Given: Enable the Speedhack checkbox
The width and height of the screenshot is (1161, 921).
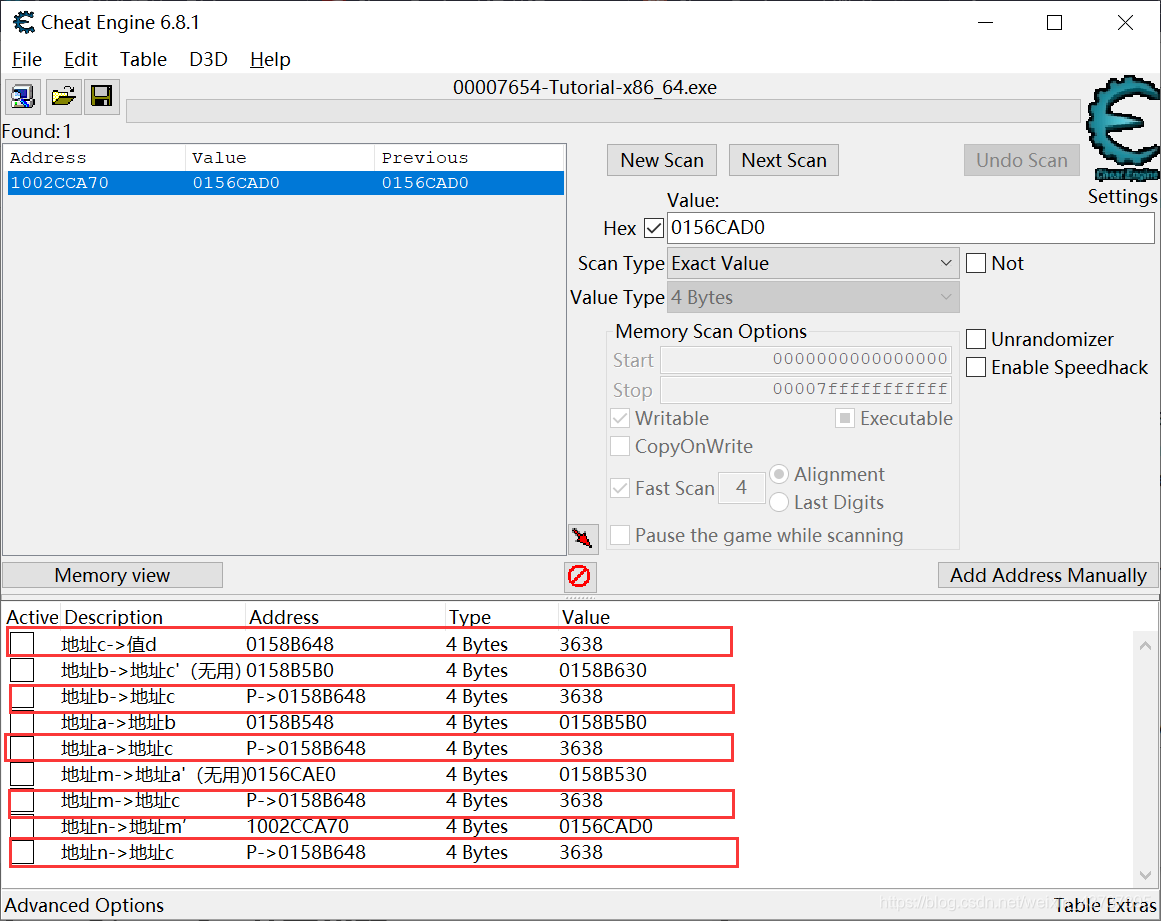Looking at the screenshot, I should coord(976,367).
